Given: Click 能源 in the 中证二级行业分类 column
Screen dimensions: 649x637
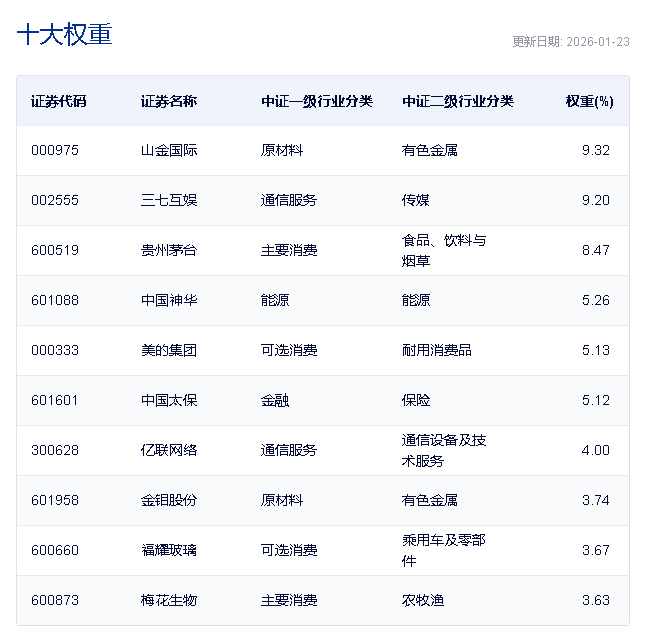Looking at the screenshot, I should (416, 300).
